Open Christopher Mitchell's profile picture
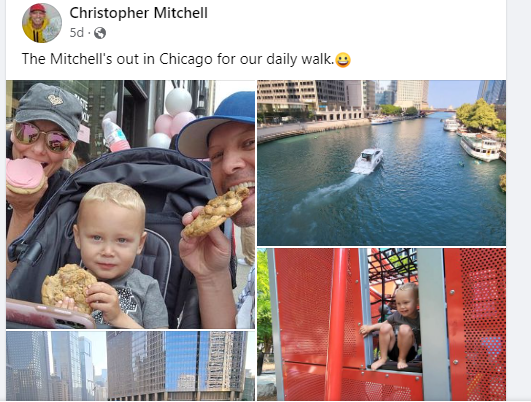531x402 pixels. [42, 23]
